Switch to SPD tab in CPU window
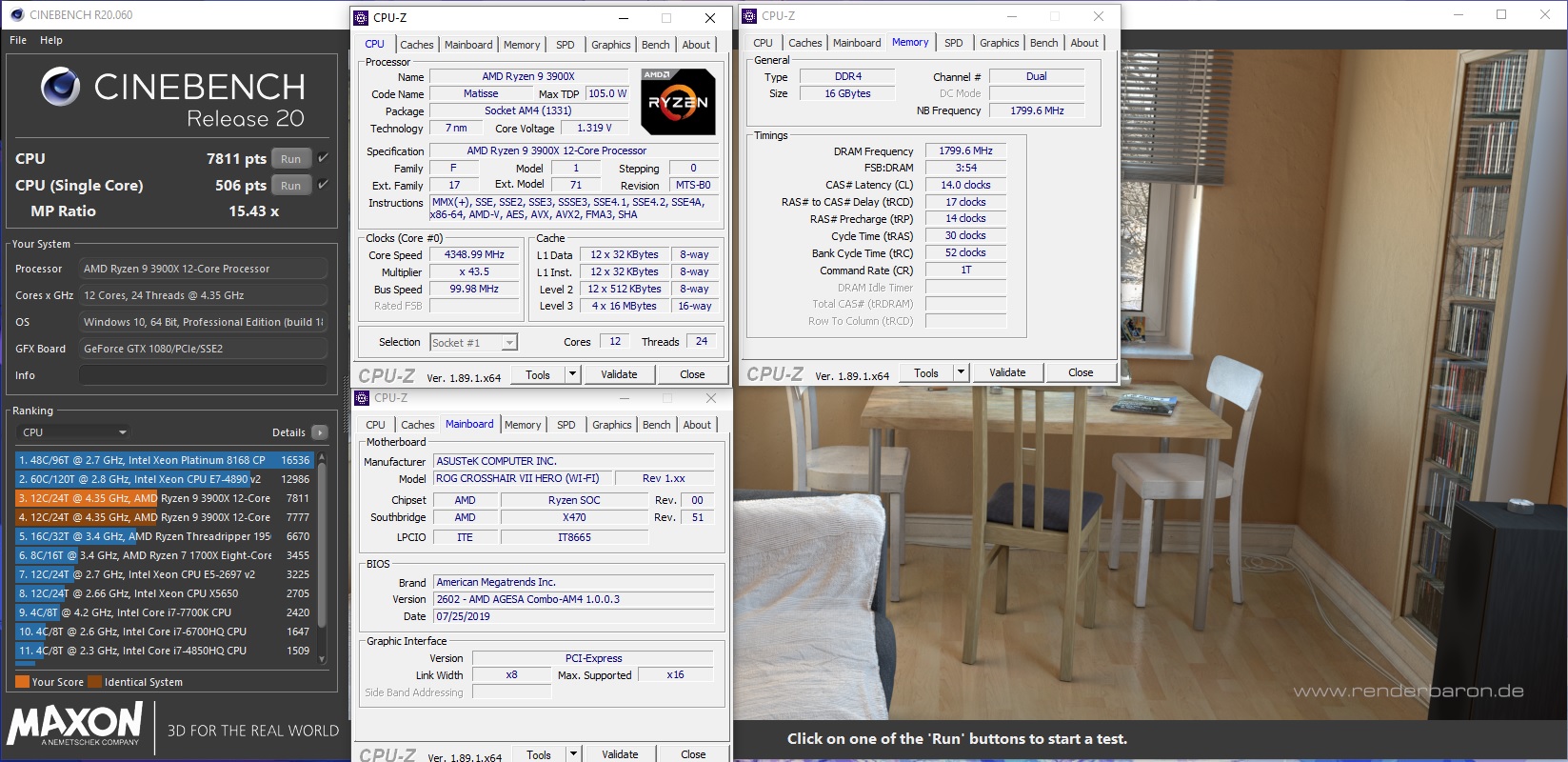The height and width of the screenshot is (762, 1568). (x=566, y=45)
